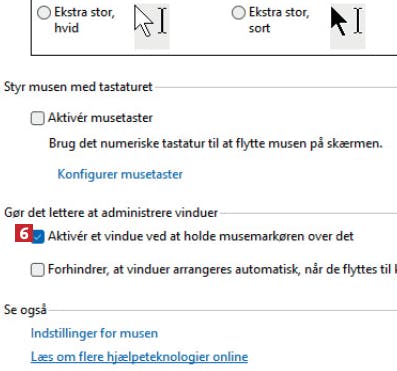Open Indstillinger for musen link
This screenshot has height=371, width=397.
(x=94, y=333)
